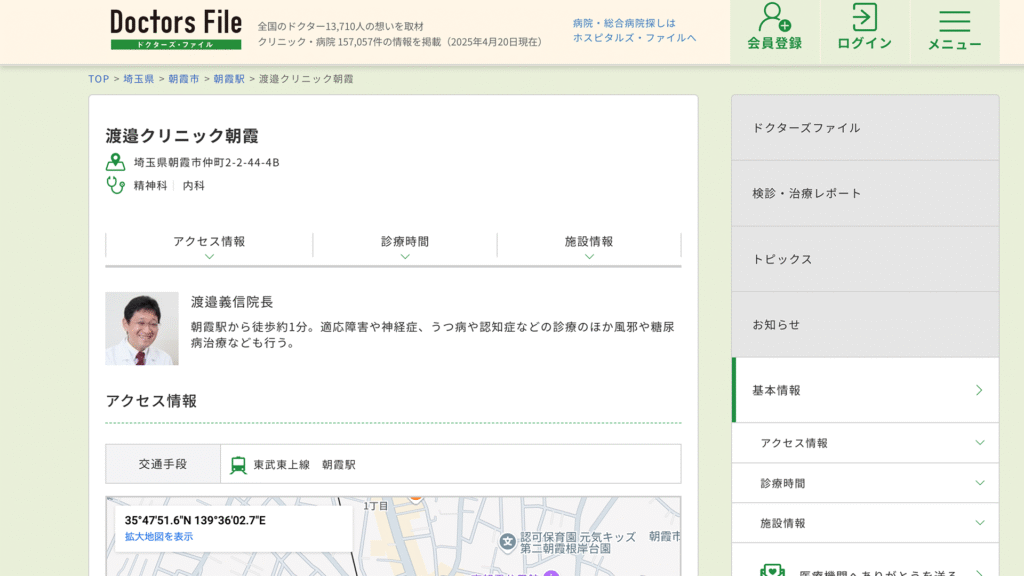
Task: Click the 拡大地図を表示 link
Action: click(159, 537)
